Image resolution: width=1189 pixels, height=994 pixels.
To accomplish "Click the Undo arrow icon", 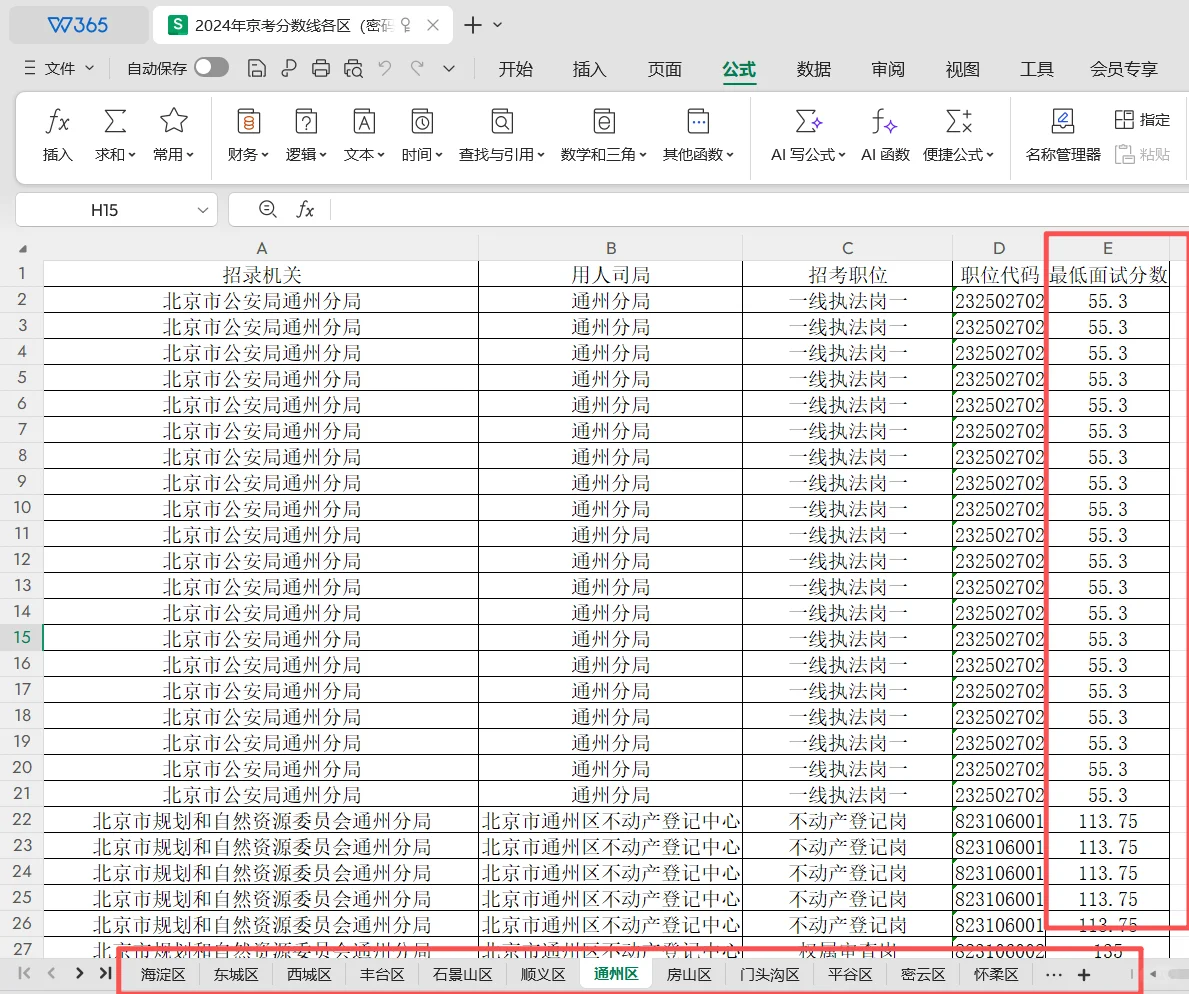I will pyautogui.click(x=384, y=69).
